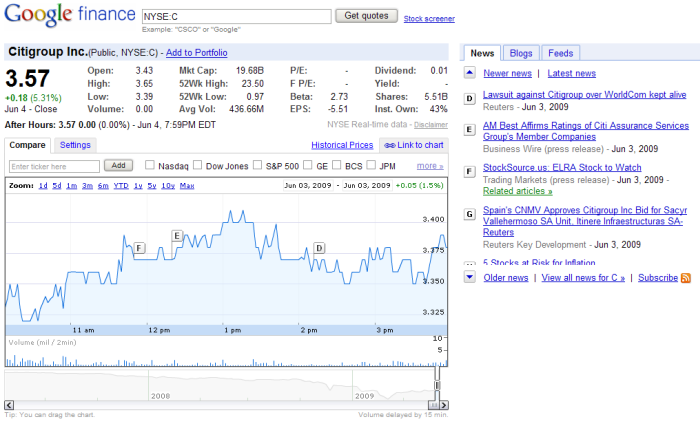Open the chart Settings tab
The image size is (700, 423).
click(x=75, y=145)
